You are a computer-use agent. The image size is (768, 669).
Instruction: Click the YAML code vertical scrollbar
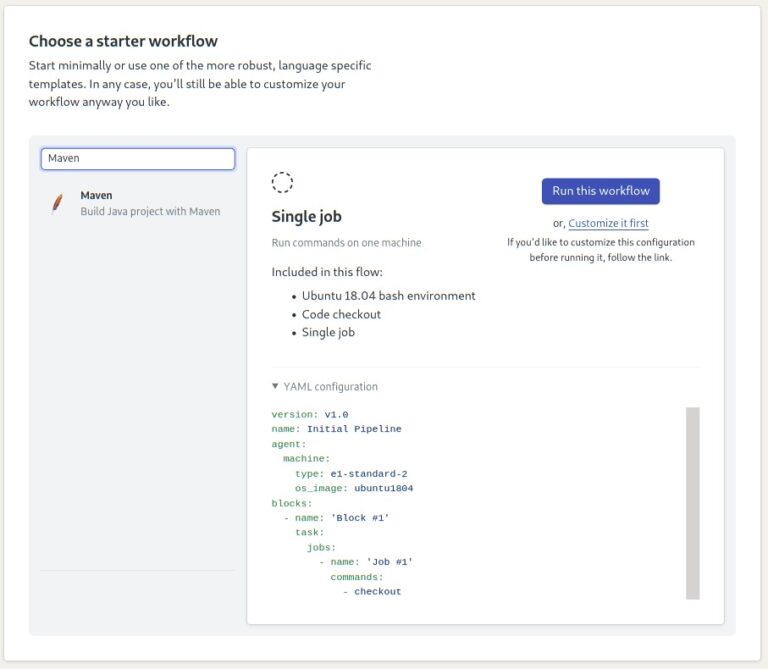coord(693,503)
